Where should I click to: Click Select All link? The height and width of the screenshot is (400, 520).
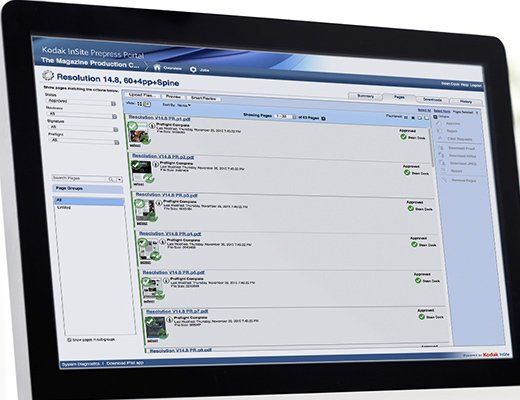[x=424, y=110]
